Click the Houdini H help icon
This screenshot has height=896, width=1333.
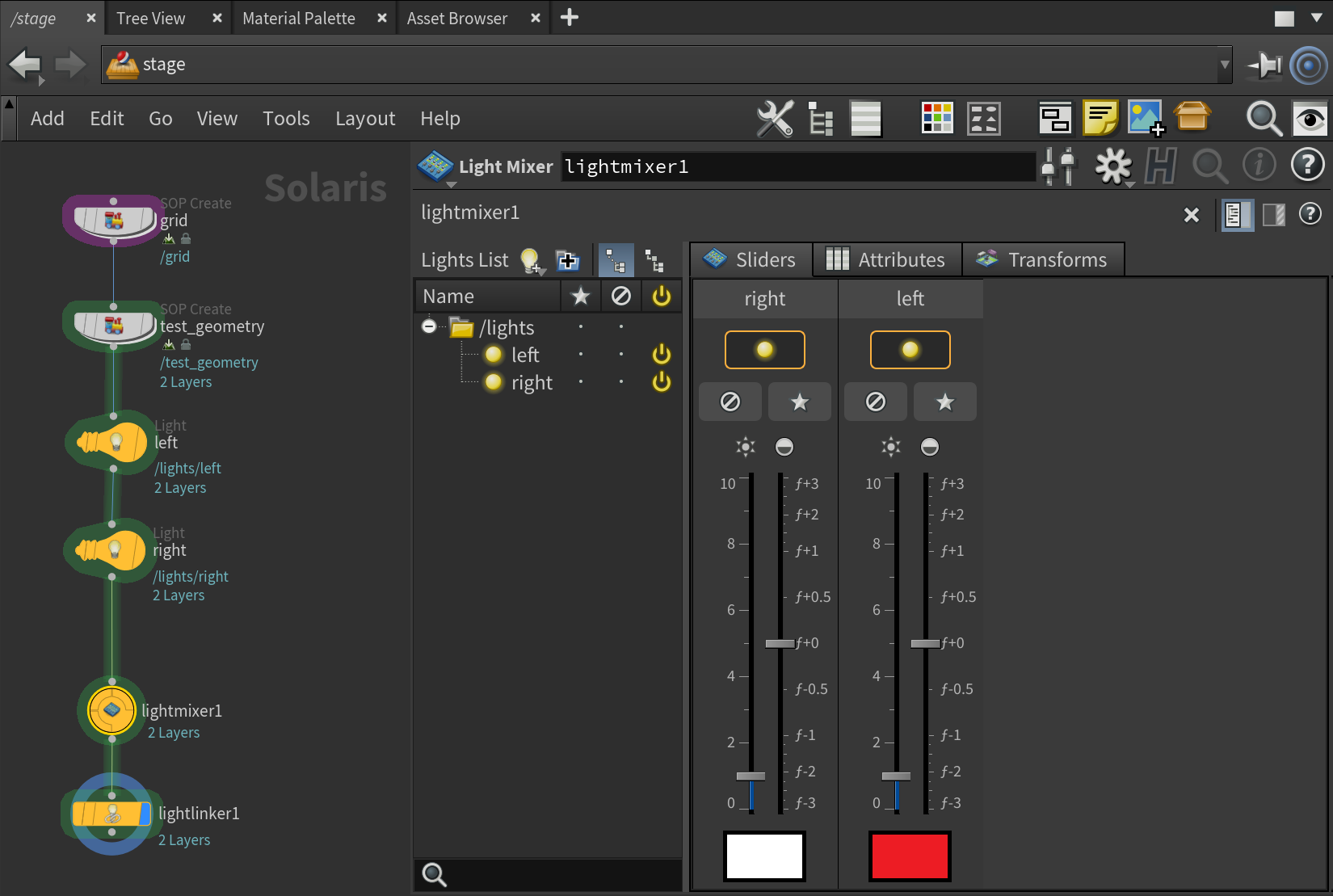point(1161,166)
